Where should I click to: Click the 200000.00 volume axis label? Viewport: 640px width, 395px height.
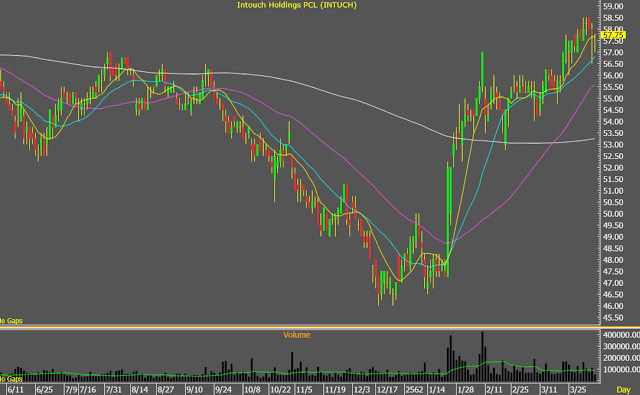(621, 358)
